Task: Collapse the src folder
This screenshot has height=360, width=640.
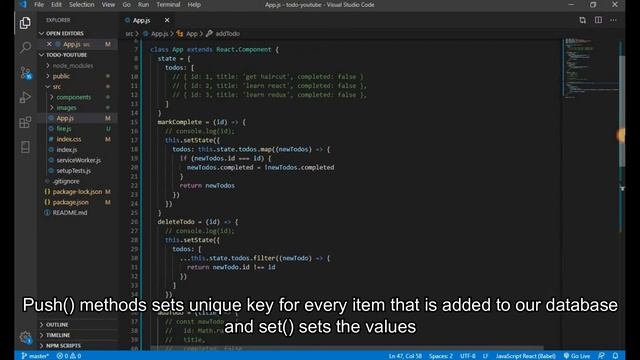Action: 57,87
